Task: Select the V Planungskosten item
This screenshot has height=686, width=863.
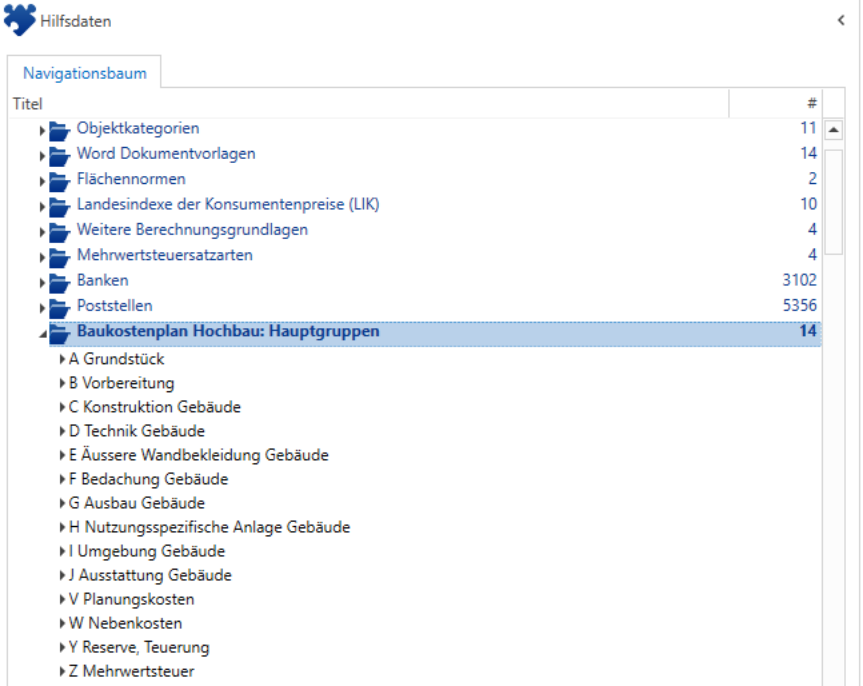Action: [131, 600]
